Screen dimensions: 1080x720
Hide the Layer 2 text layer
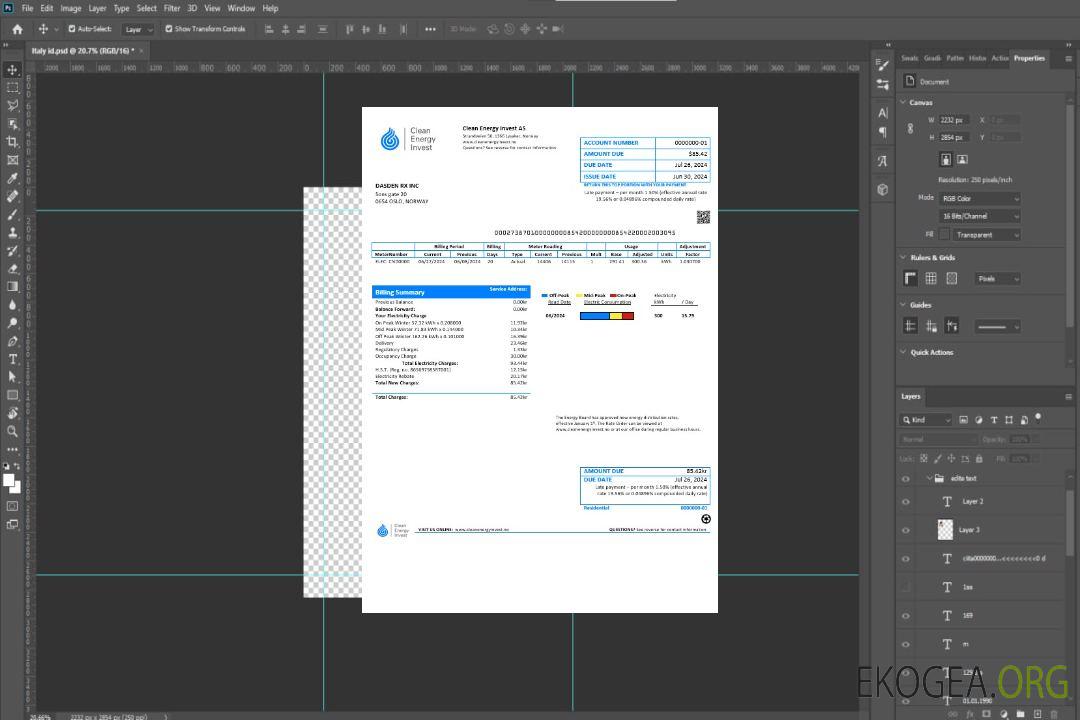point(906,502)
